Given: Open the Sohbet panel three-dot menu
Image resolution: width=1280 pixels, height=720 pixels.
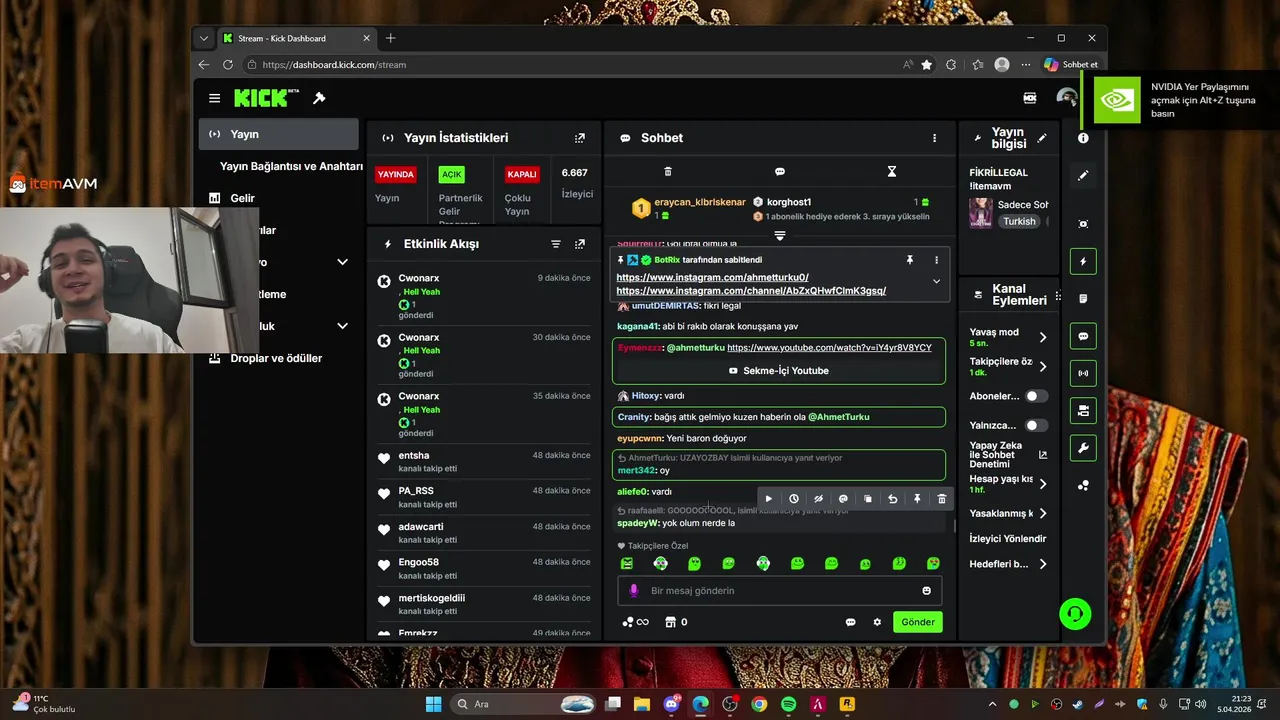Looking at the screenshot, I should [x=935, y=138].
